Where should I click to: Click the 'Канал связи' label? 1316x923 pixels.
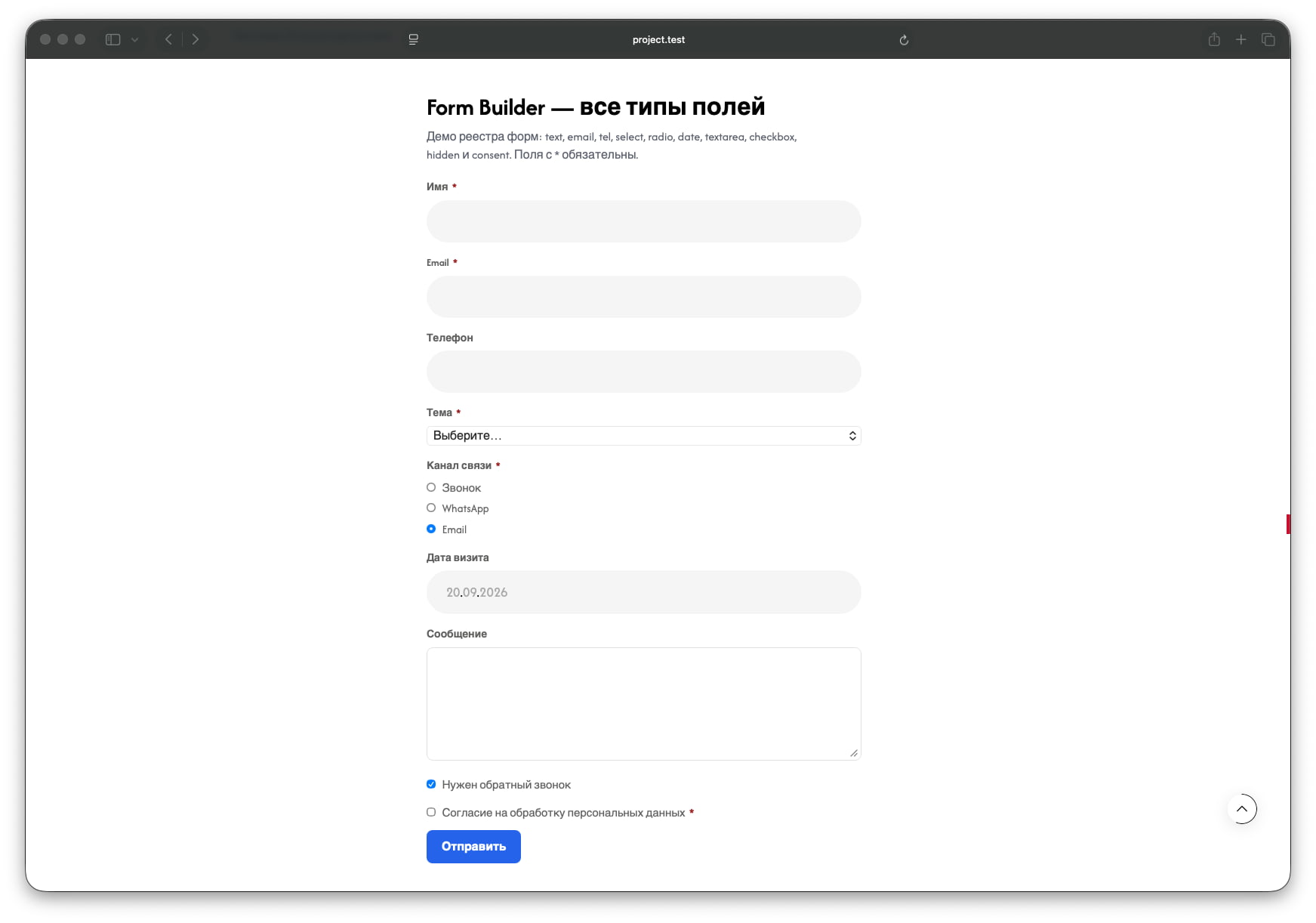coord(459,466)
